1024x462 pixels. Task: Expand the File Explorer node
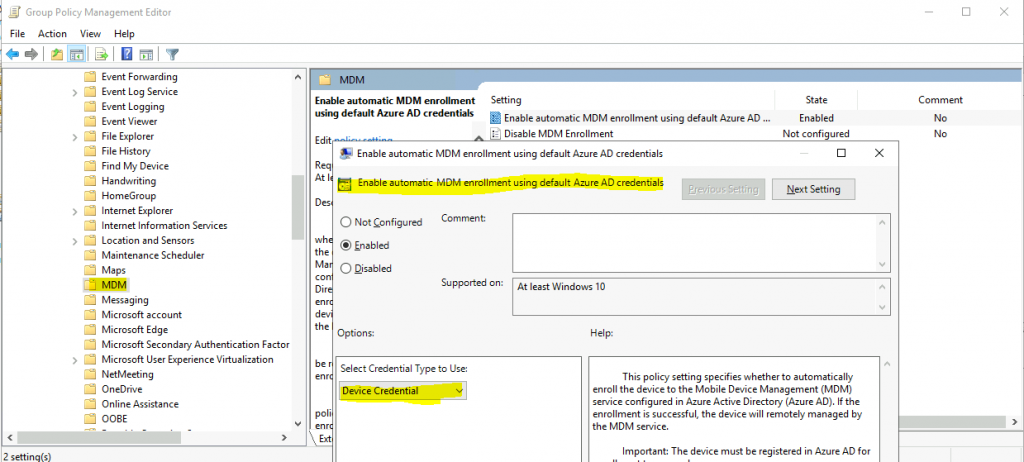[76, 137]
